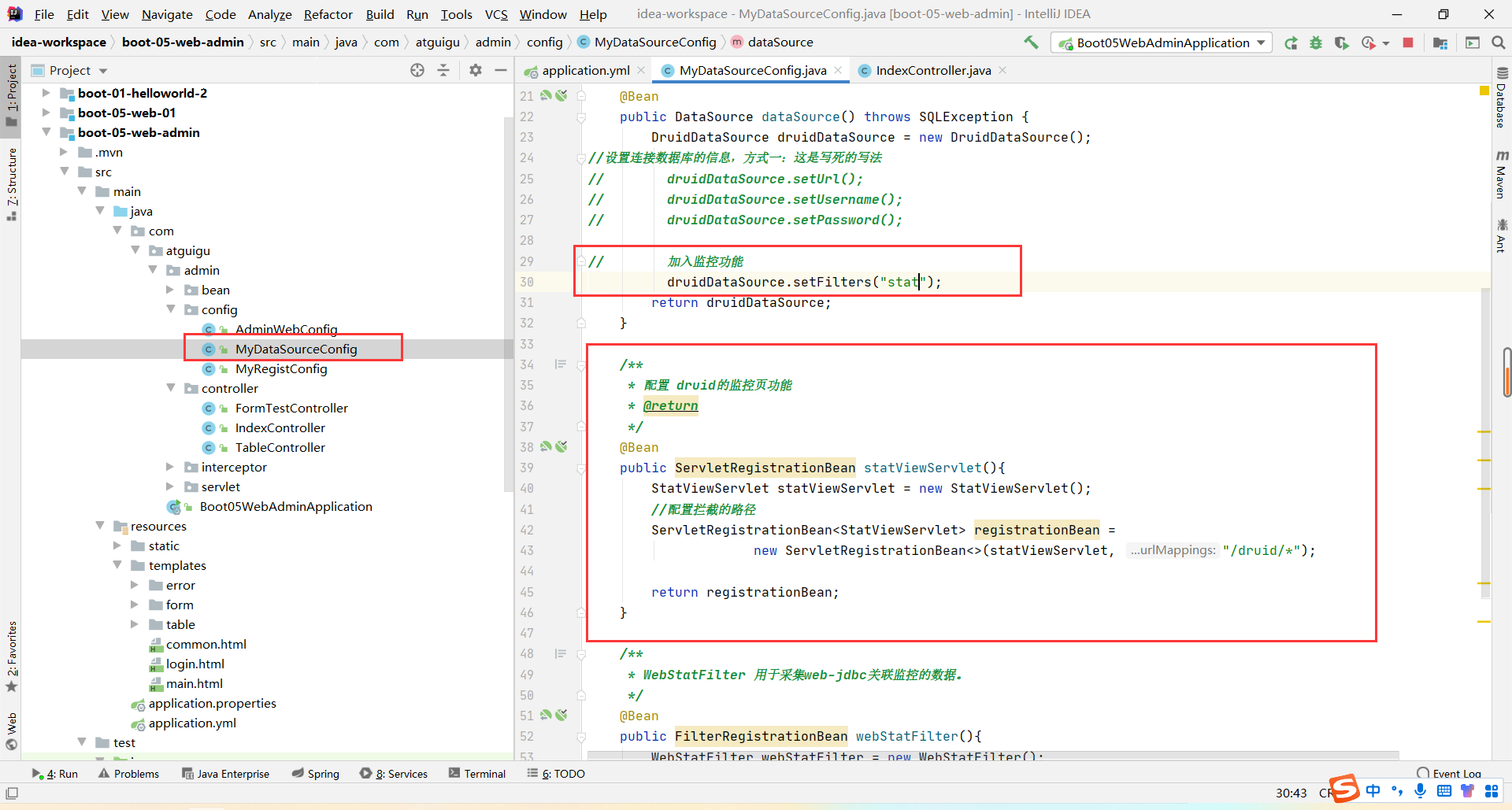Click the locate opened file crosshair icon
The image size is (1512, 810).
pyautogui.click(x=417, y=70)
